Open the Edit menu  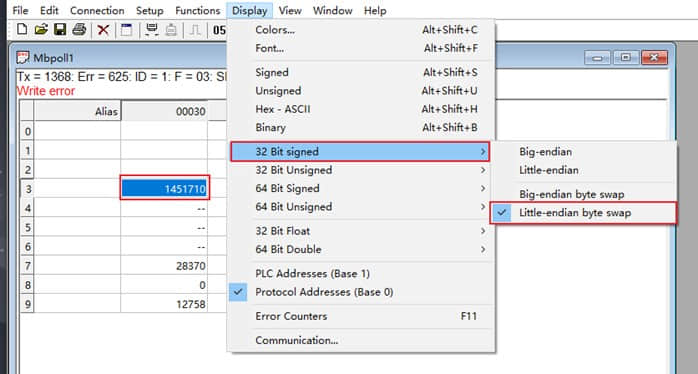point(49,10)
